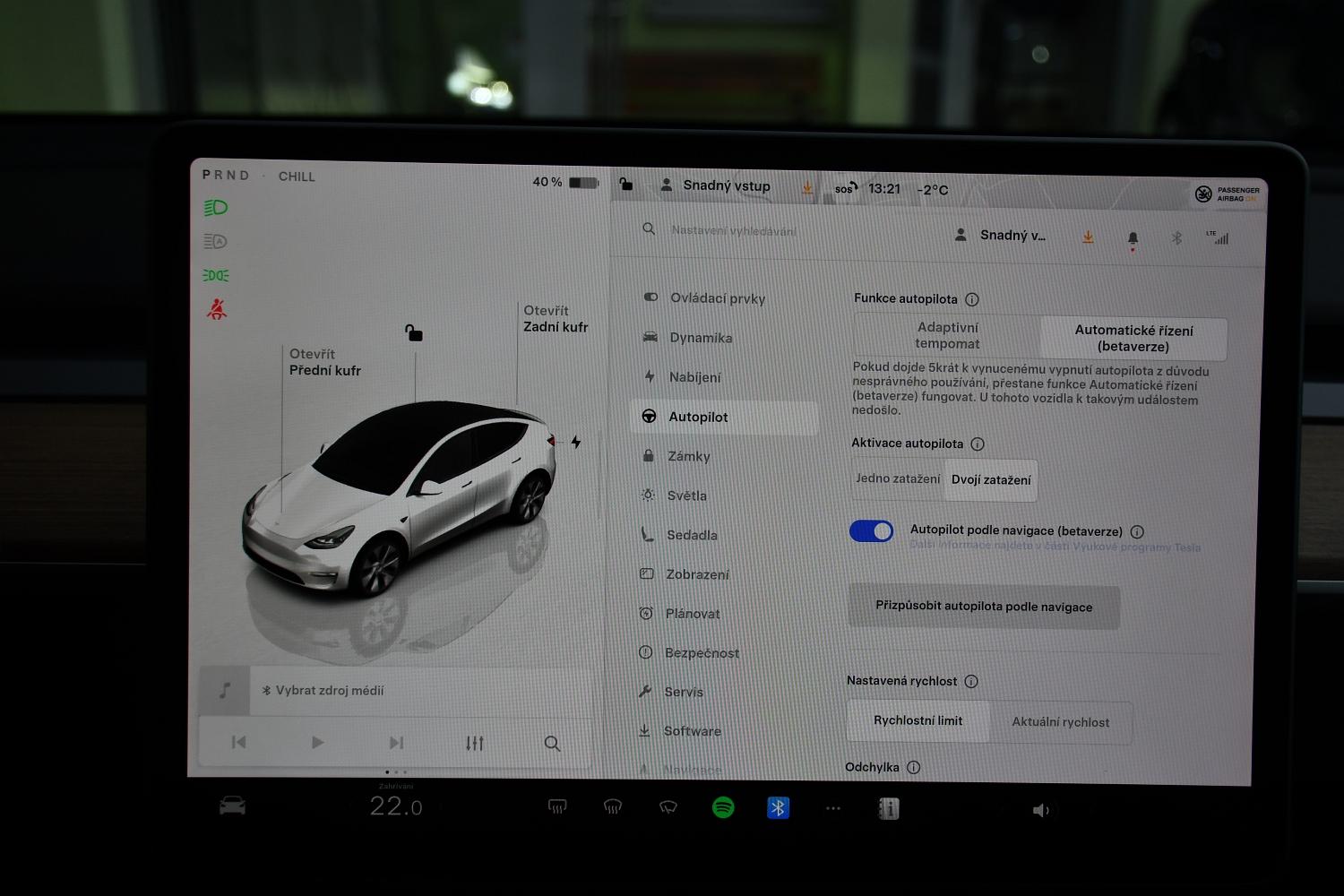Select Aktuální rychlost speed option
The image size is (1344, 896).
click(1060, 722)
